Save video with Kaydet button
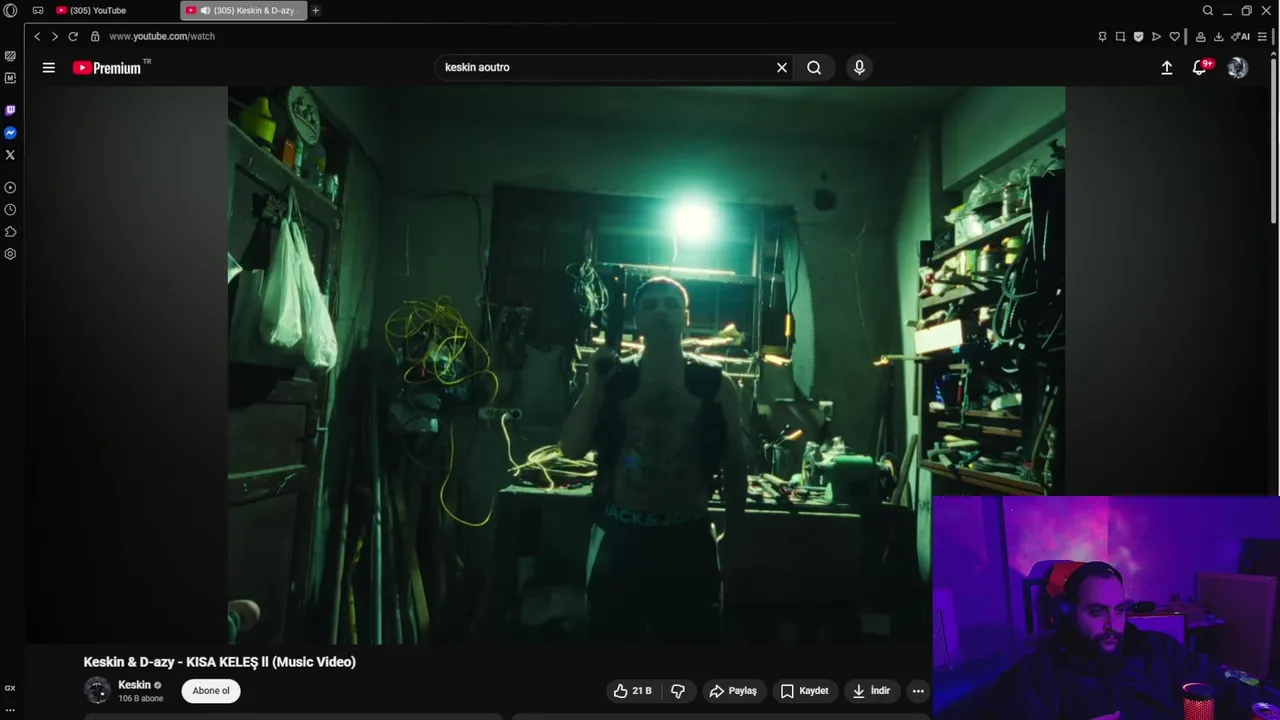The image size is (1280, 720). coord(805,691)
